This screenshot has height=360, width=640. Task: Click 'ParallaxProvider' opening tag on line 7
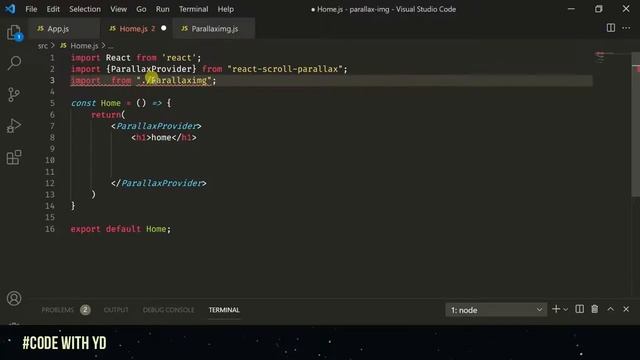pos(156,126)
